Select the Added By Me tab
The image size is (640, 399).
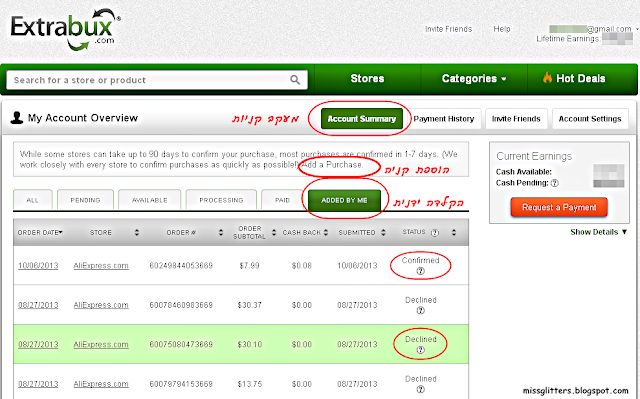[x=344, y=200]
